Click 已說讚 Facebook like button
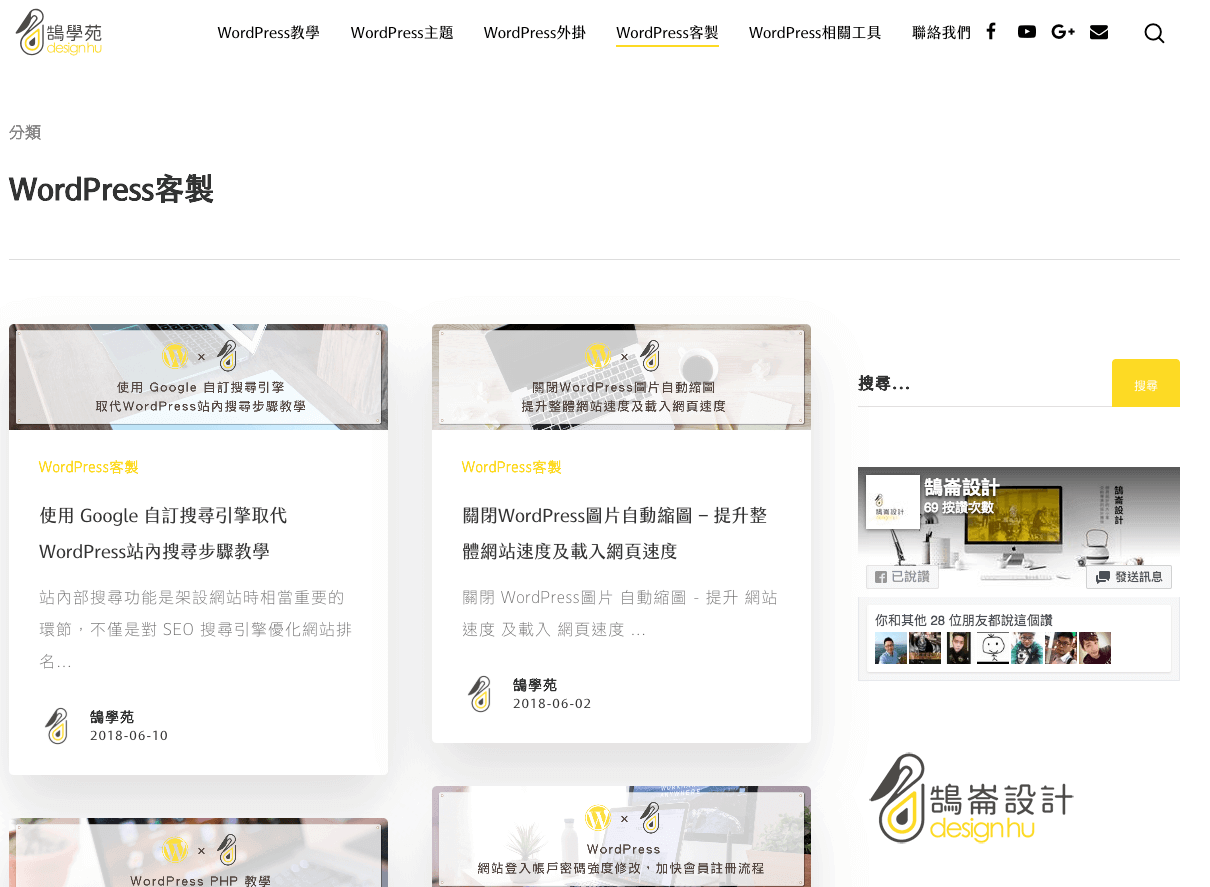Viewport: 1210px width, 887px height. coord(902,577)
